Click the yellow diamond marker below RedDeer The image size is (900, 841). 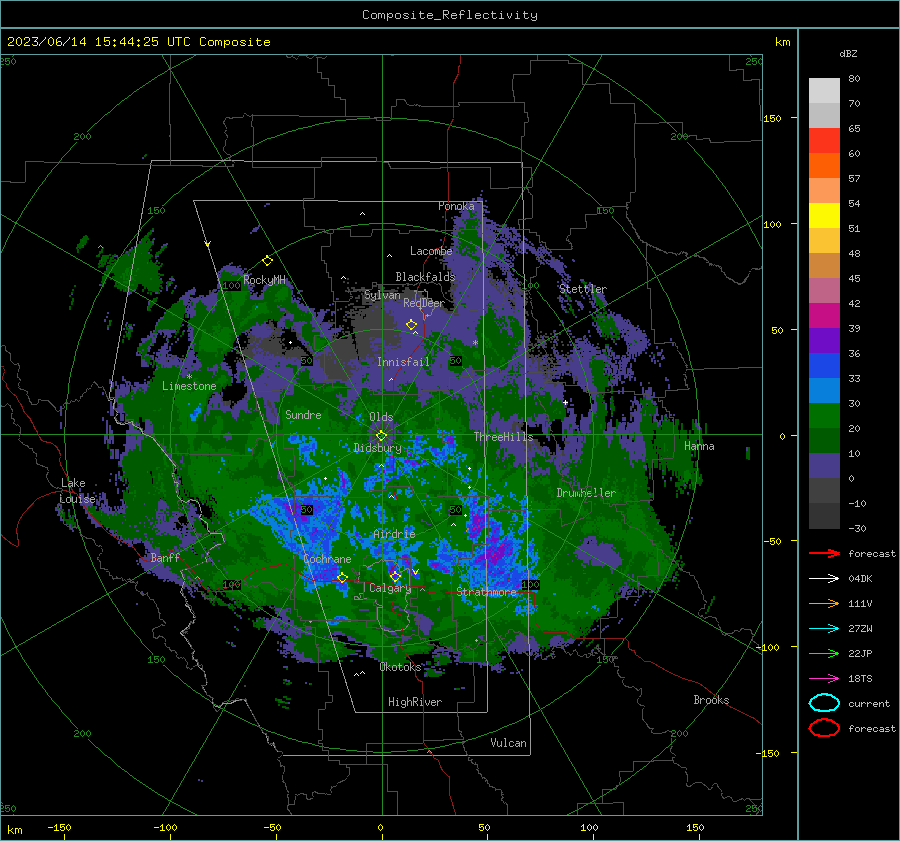click(x=411, y=325)
